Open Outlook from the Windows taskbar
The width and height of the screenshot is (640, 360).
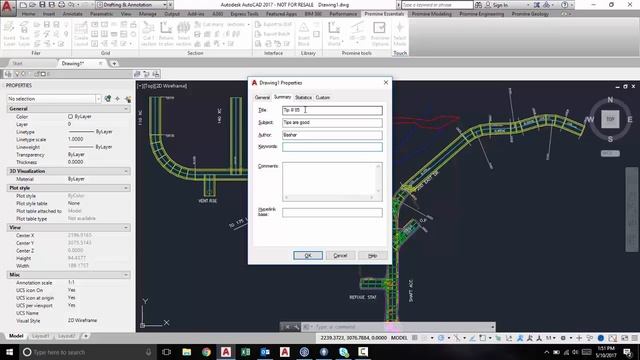(x=265, y=352)
